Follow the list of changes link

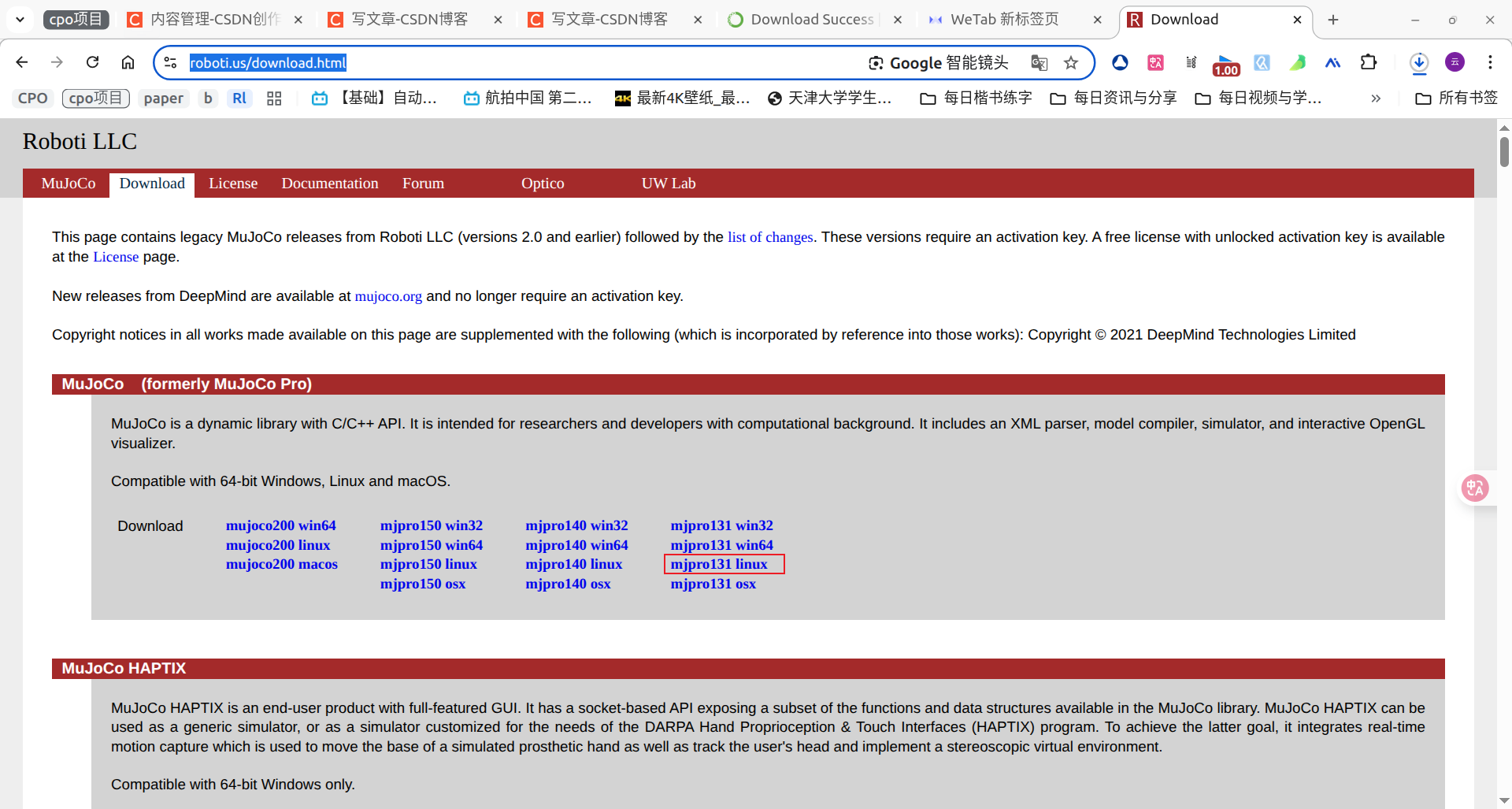[770, 237]
